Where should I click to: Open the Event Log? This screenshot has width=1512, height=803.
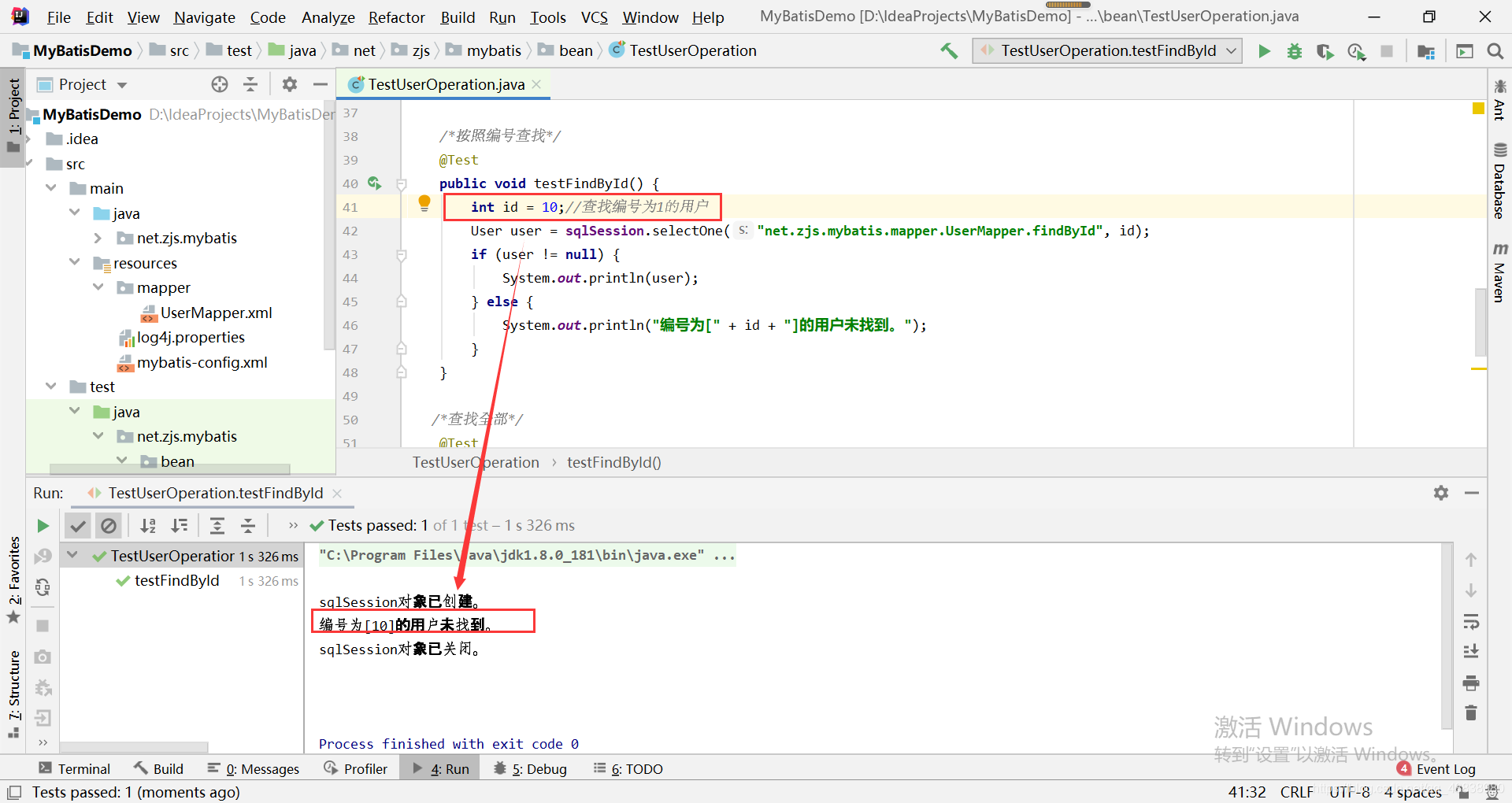(x=1436, y=769)
